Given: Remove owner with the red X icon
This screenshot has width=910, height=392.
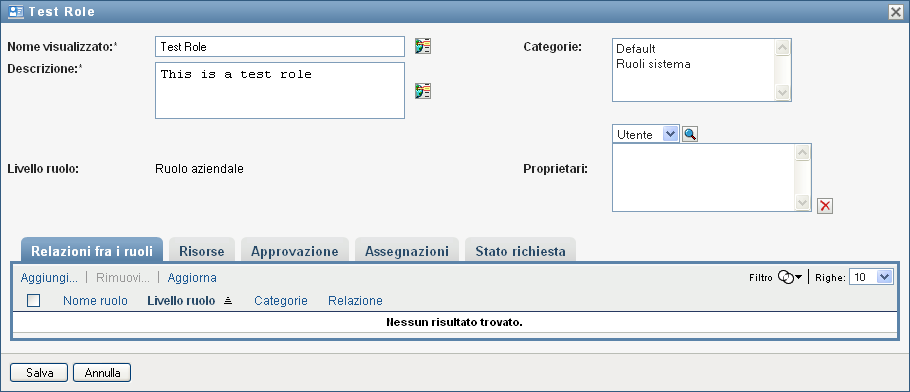Looking at the screenshot, I should pos(825,206).
